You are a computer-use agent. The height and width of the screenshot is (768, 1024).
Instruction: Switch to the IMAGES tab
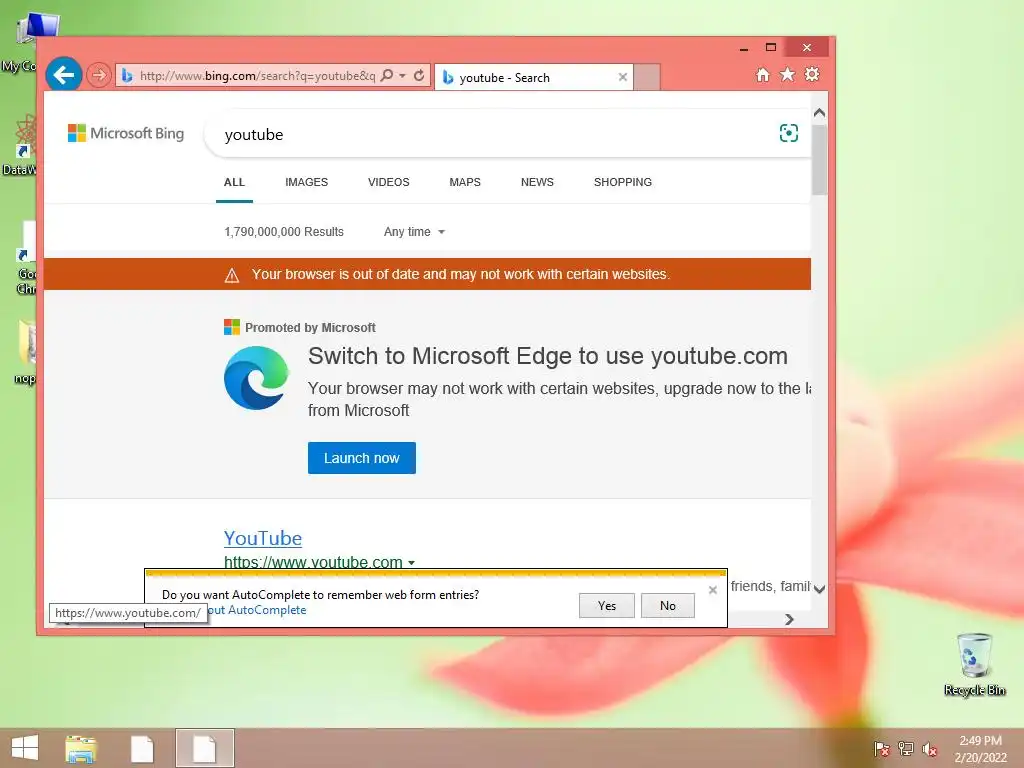(x=306, y=182)
